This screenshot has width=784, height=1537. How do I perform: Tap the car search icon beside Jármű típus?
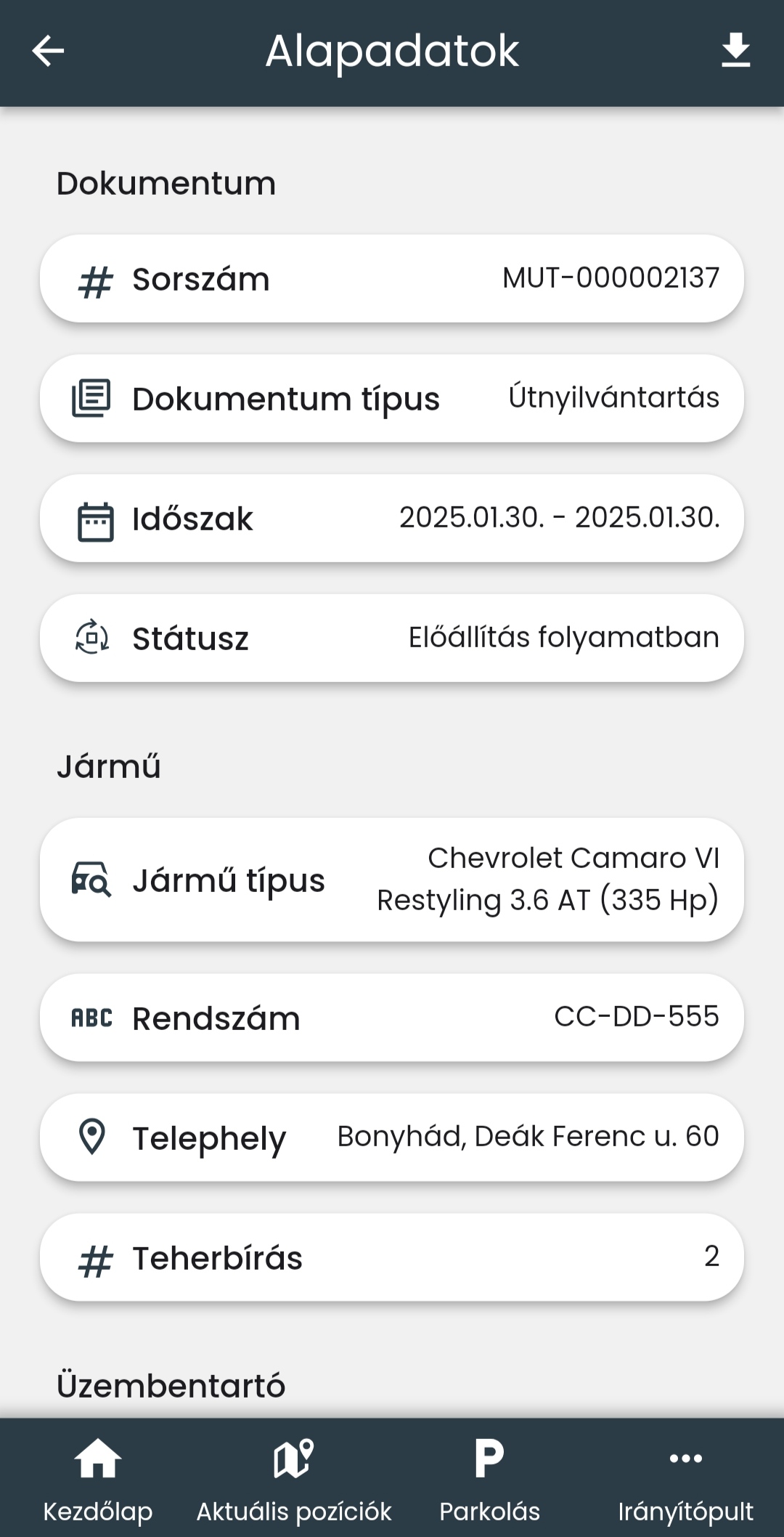click(91, 880)
